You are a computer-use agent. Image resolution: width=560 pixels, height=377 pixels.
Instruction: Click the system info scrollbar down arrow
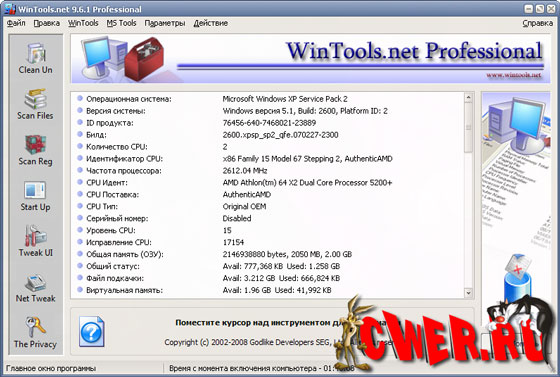[469, 293]
